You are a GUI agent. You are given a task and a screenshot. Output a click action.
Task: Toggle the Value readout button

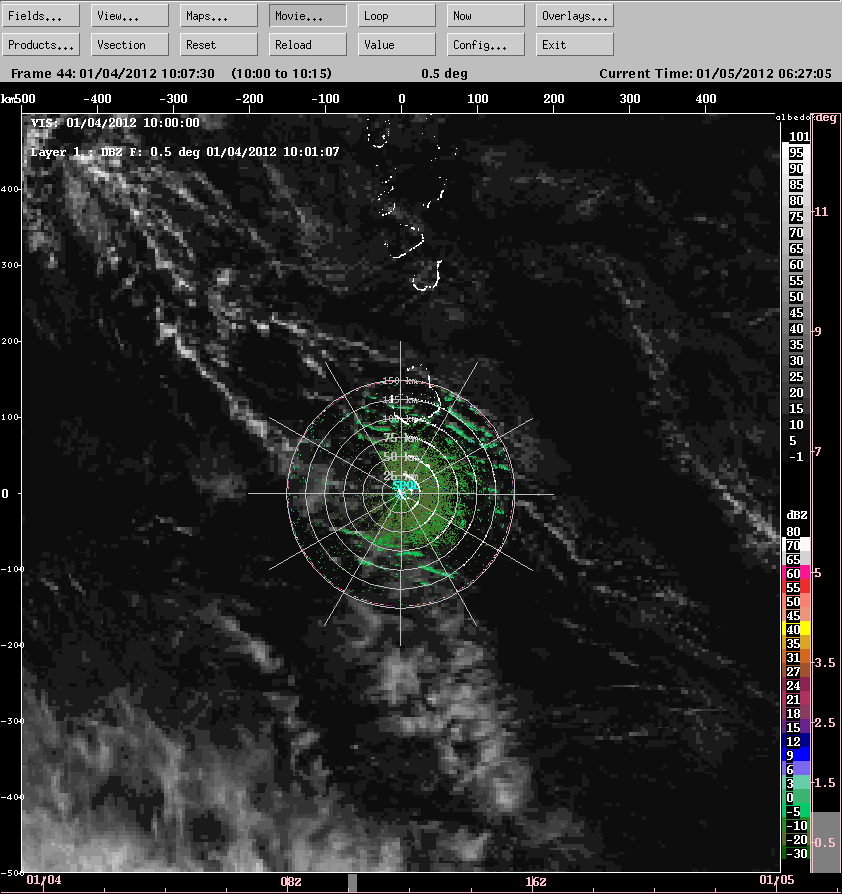397,45
